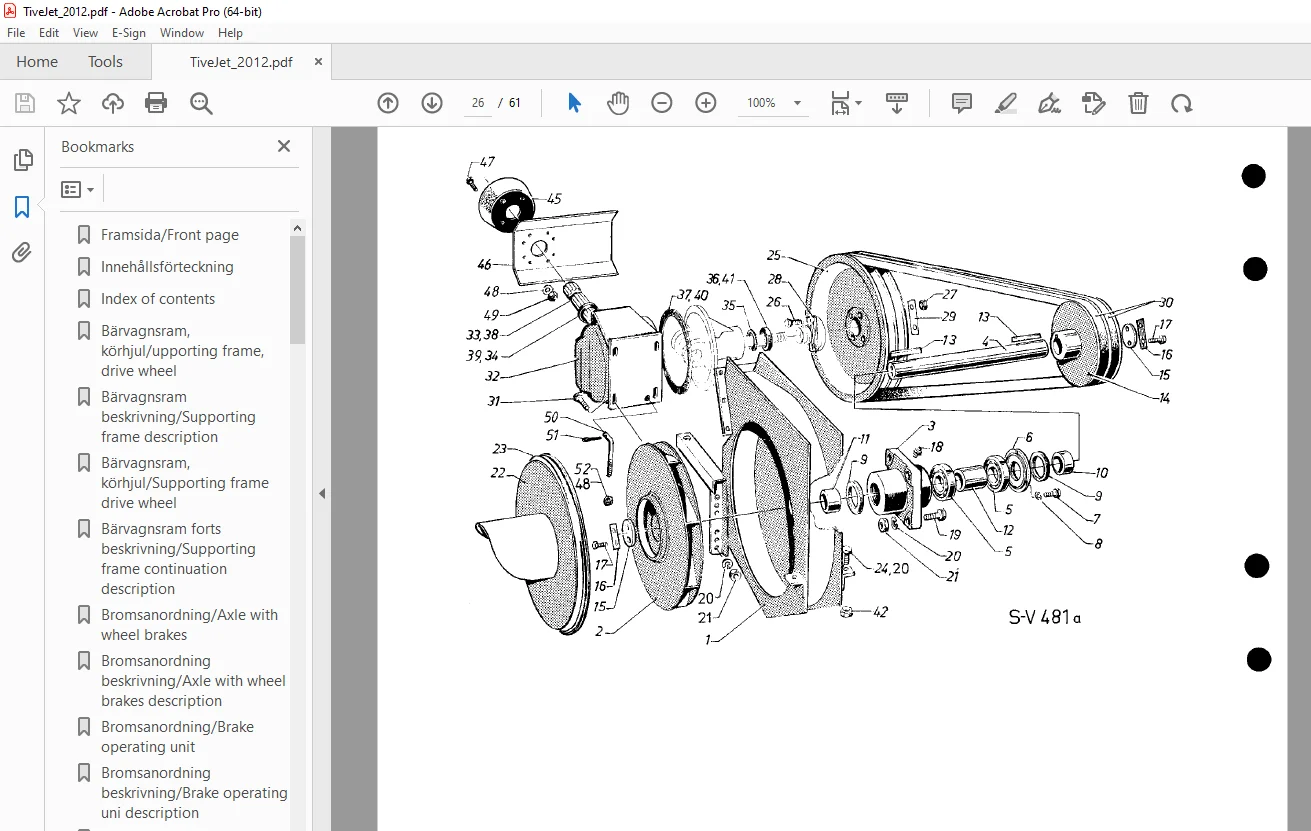The width and height of the screenshot is (1311, 831).
Task: Open the Help menu
Action: tap(230, 33)
